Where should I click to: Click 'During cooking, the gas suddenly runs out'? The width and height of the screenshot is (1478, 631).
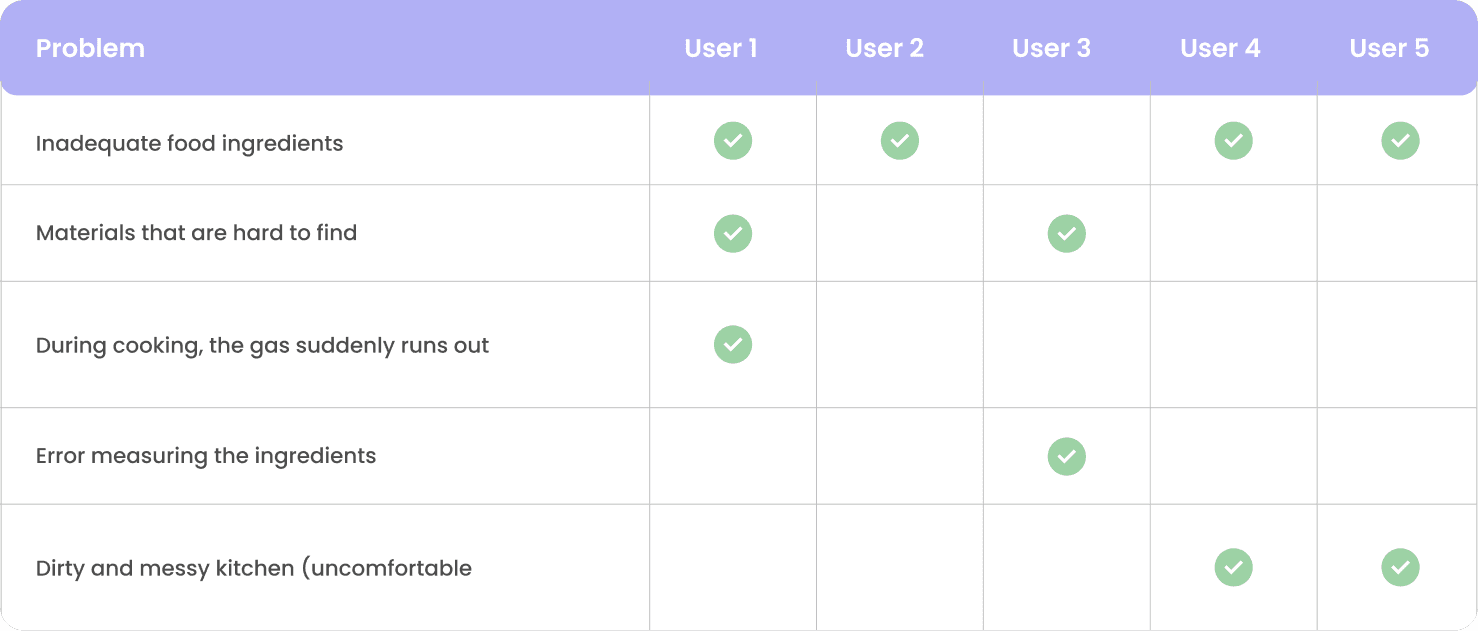[262, 346]
